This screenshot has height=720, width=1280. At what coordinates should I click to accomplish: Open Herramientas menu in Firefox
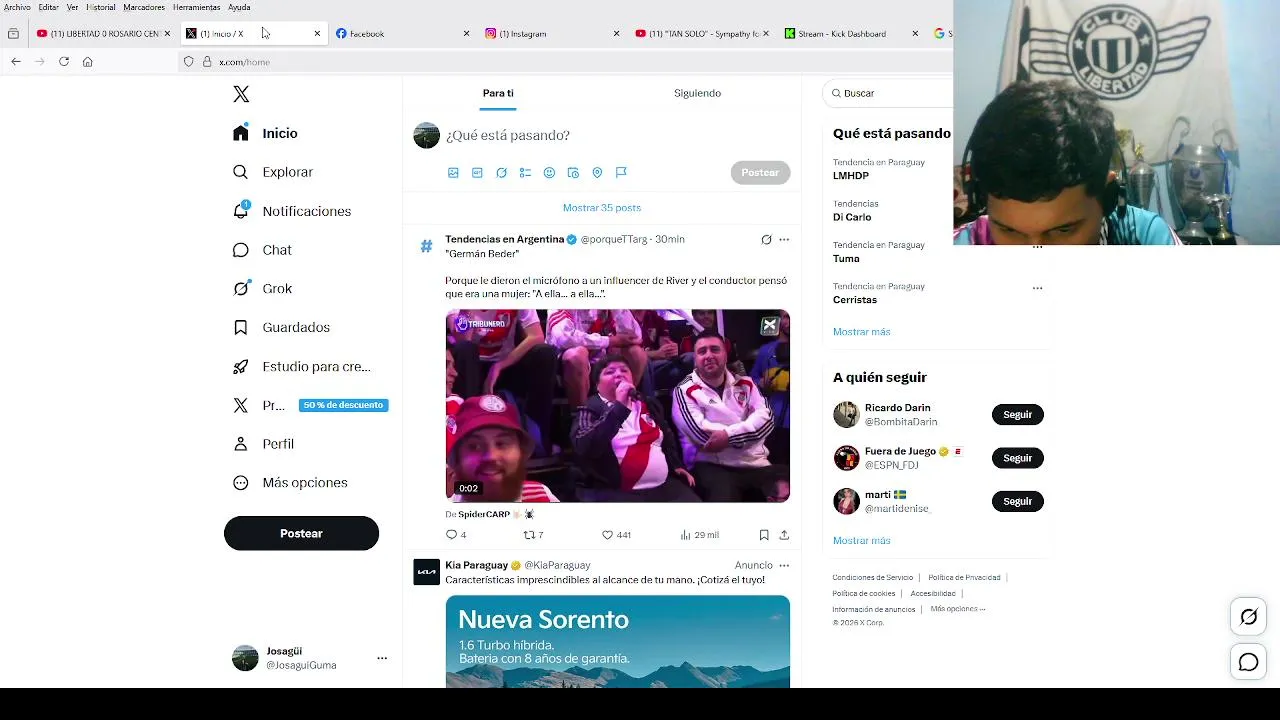pos(196,7)
